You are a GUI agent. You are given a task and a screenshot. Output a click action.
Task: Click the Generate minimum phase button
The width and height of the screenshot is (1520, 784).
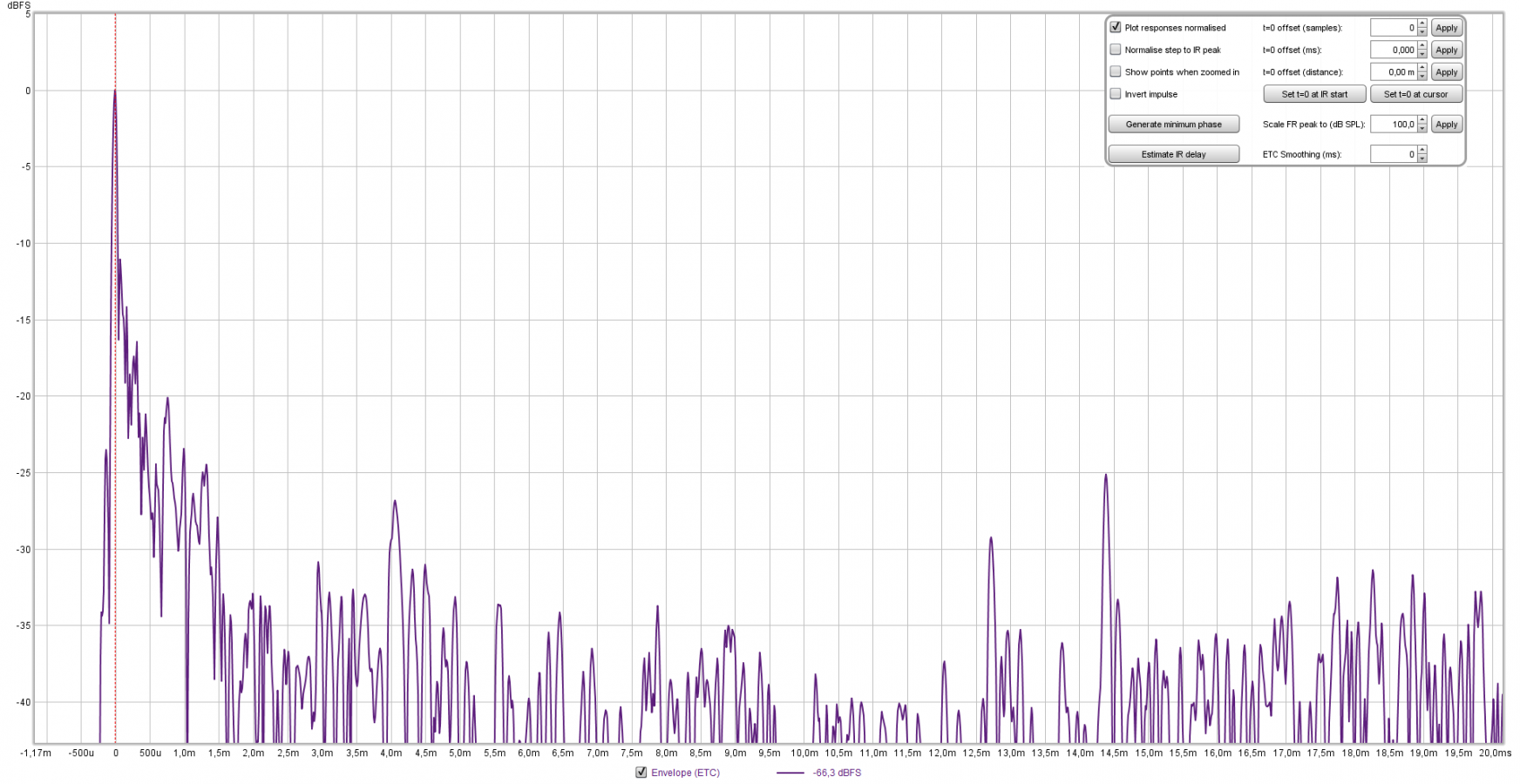1173,125
